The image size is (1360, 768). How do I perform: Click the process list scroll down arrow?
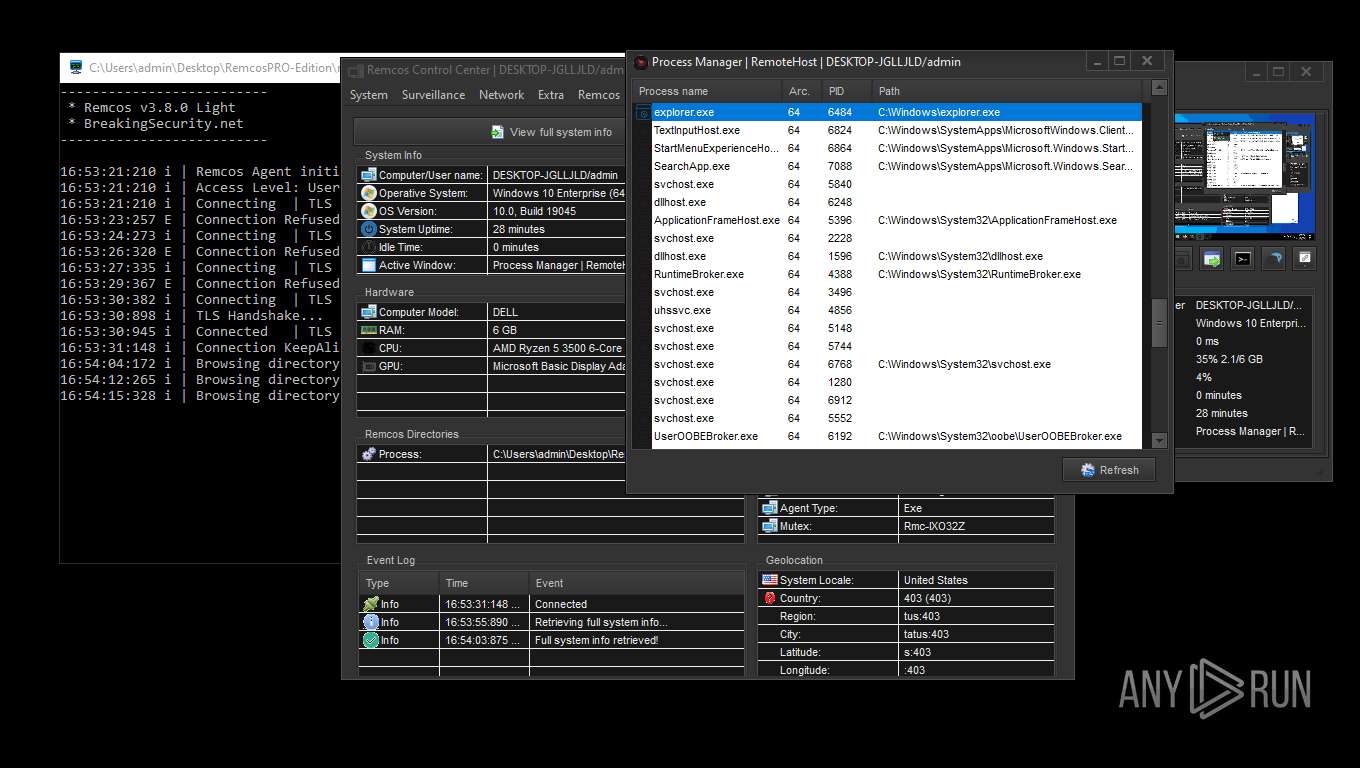1159,440
